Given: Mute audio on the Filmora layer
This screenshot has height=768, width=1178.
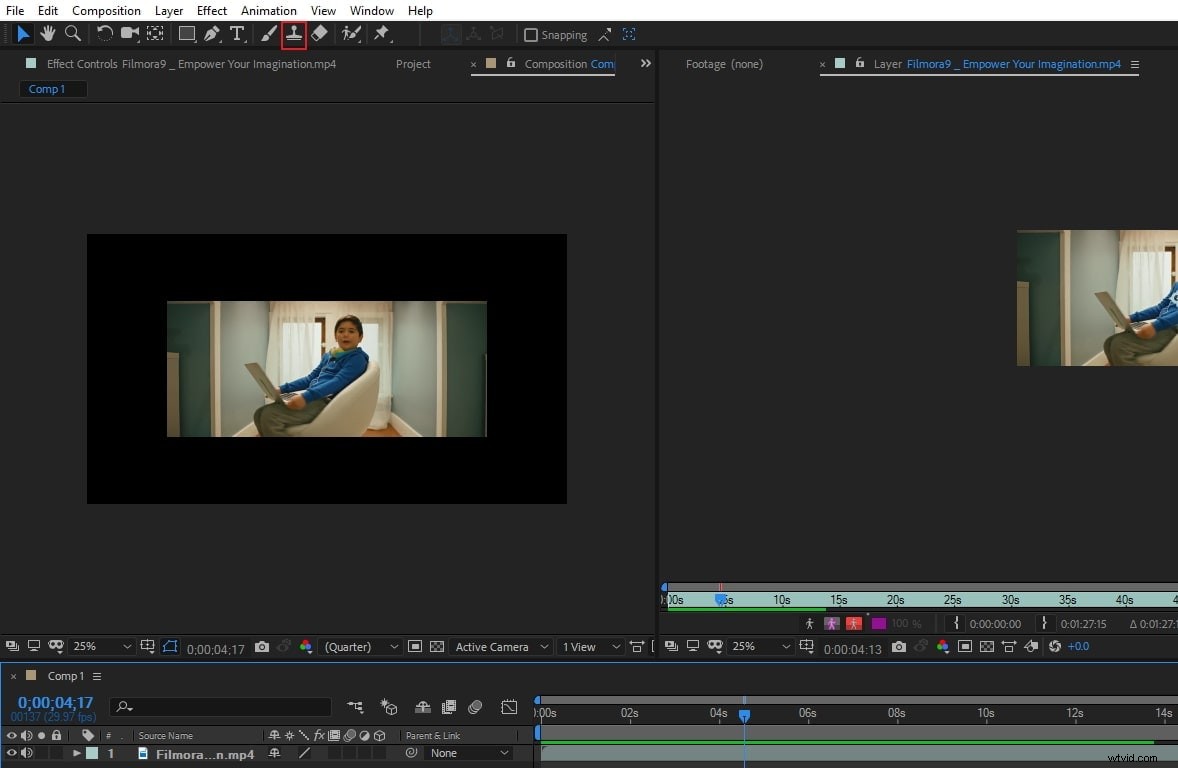Looking at the screenshot, I should tap(26, 753).
